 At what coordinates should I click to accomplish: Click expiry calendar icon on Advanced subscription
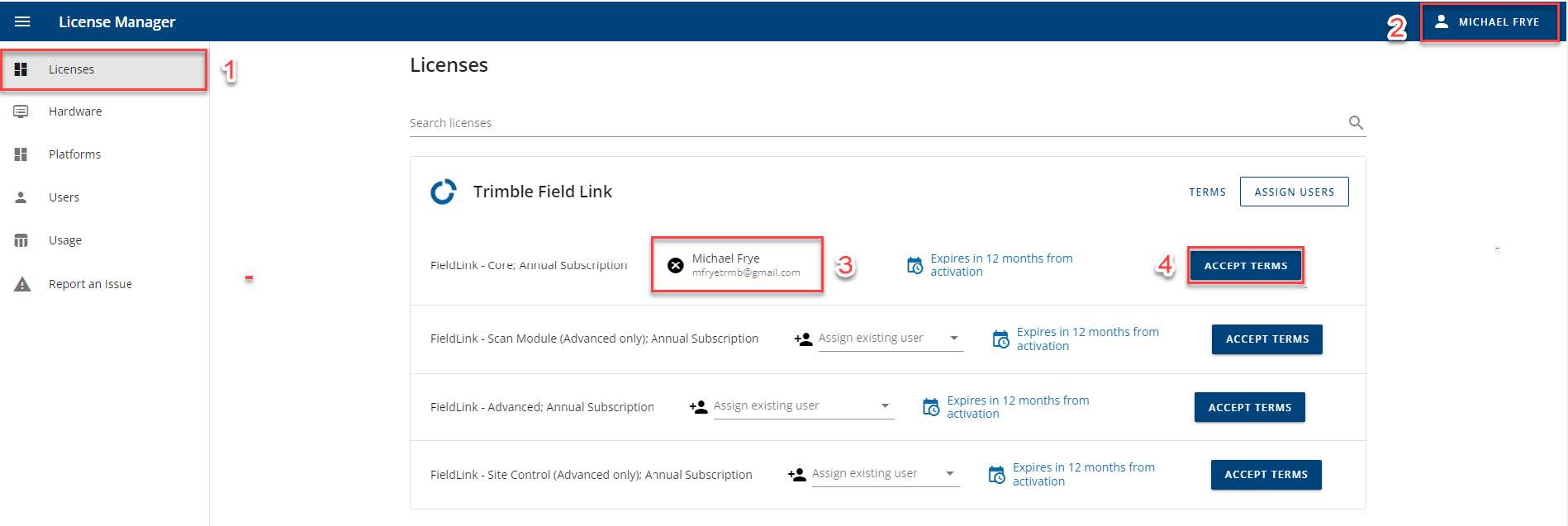931,407
